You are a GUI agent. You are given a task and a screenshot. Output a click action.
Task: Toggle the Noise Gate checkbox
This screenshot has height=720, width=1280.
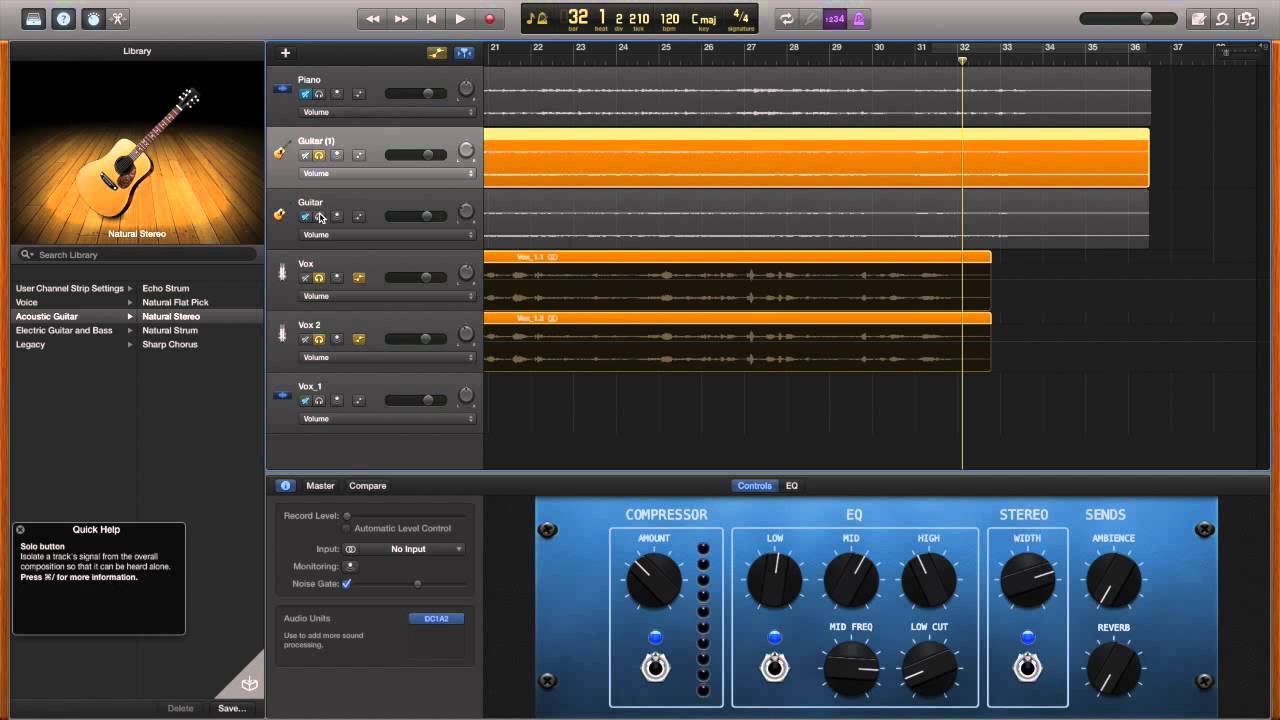click(x=347, y=583)
